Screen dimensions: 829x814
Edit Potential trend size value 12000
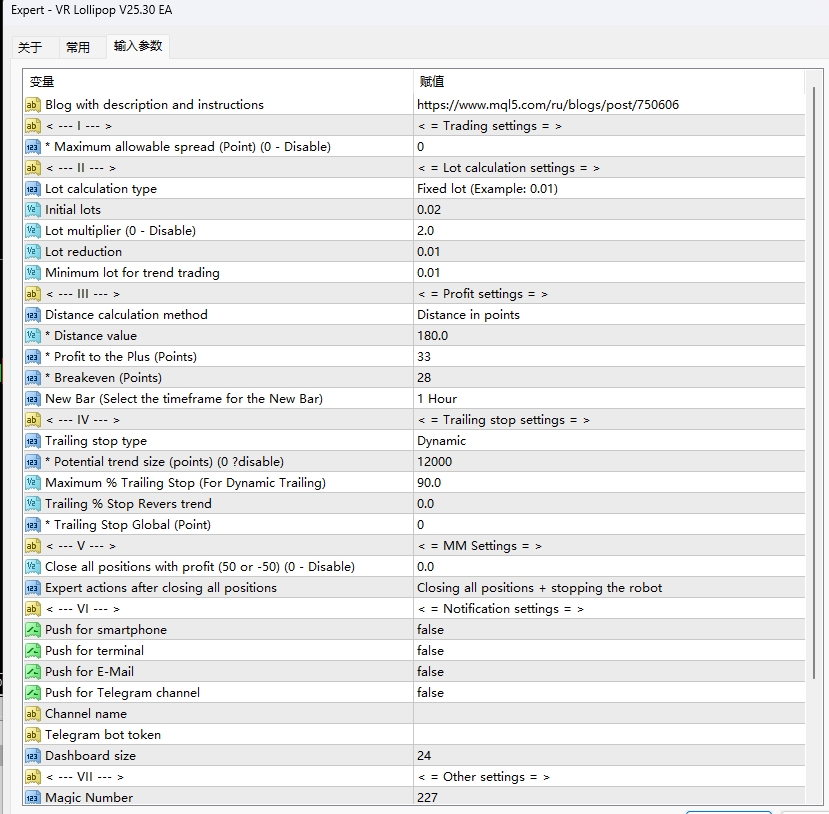tap(609, 462)
